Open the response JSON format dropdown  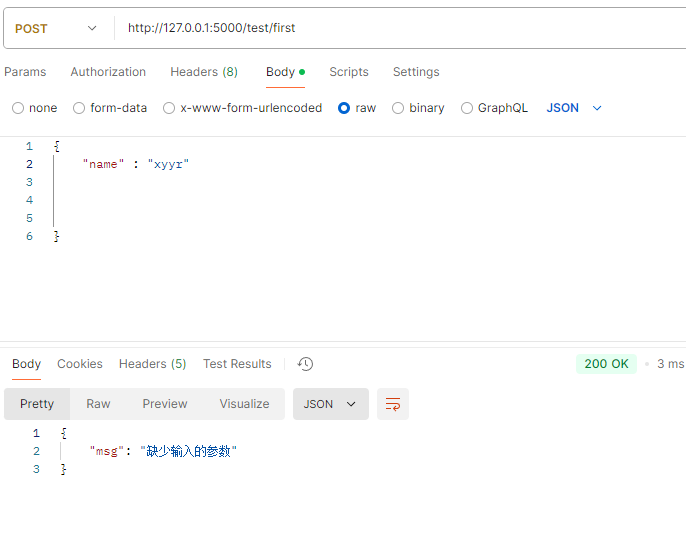[x=331, y=404]
